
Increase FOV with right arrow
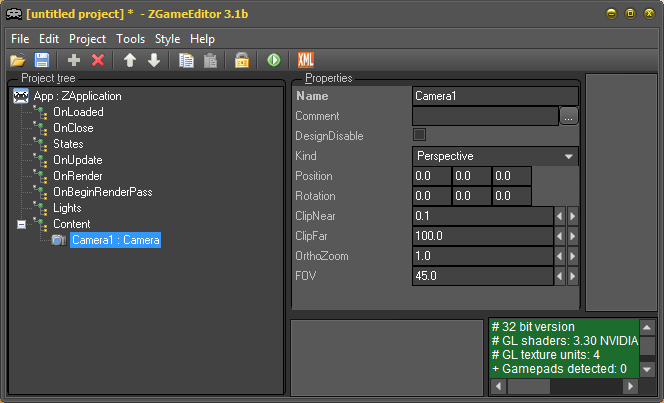[x=573, y=276]
